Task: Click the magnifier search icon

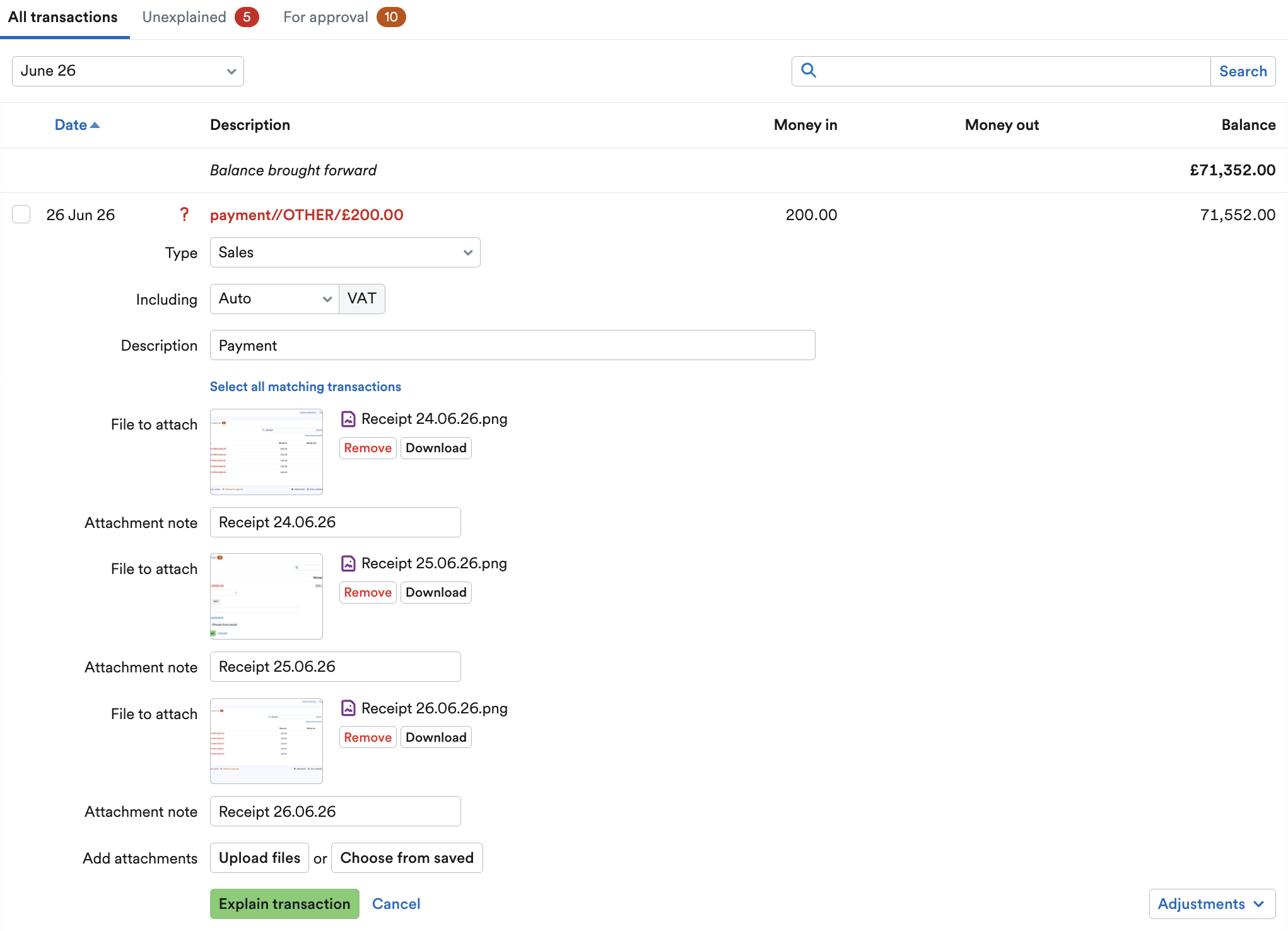Action: click(x=809, y=71)
